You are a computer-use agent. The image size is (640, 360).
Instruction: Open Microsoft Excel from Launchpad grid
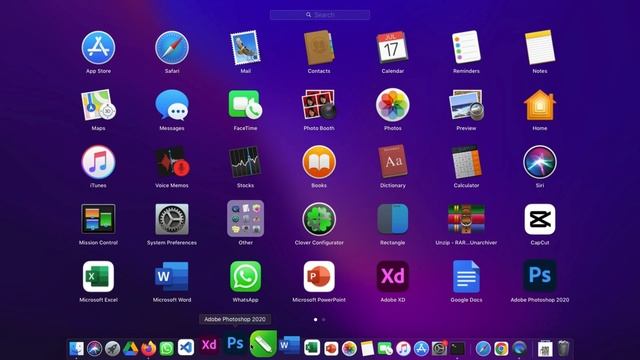[x=98, y=276]
